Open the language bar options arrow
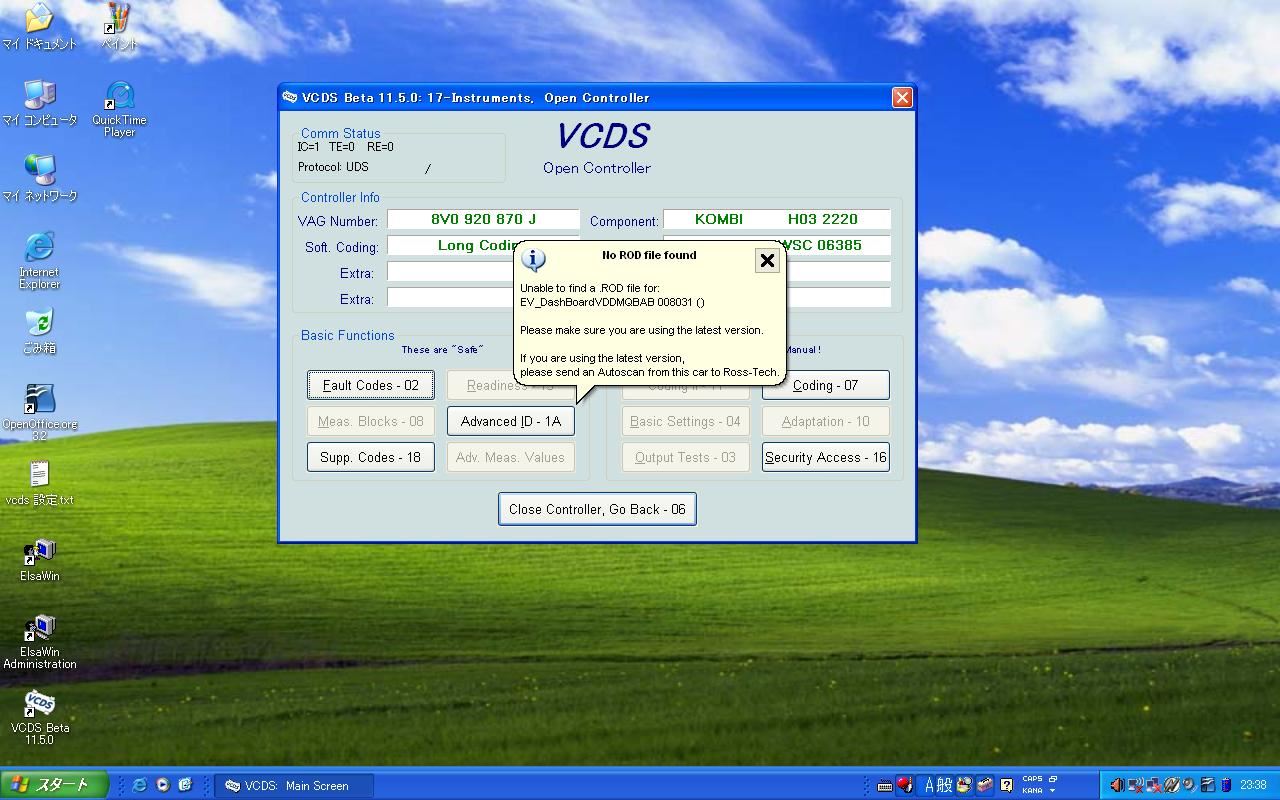Viewport: 1280px width, 800px height. [1052, 790]
